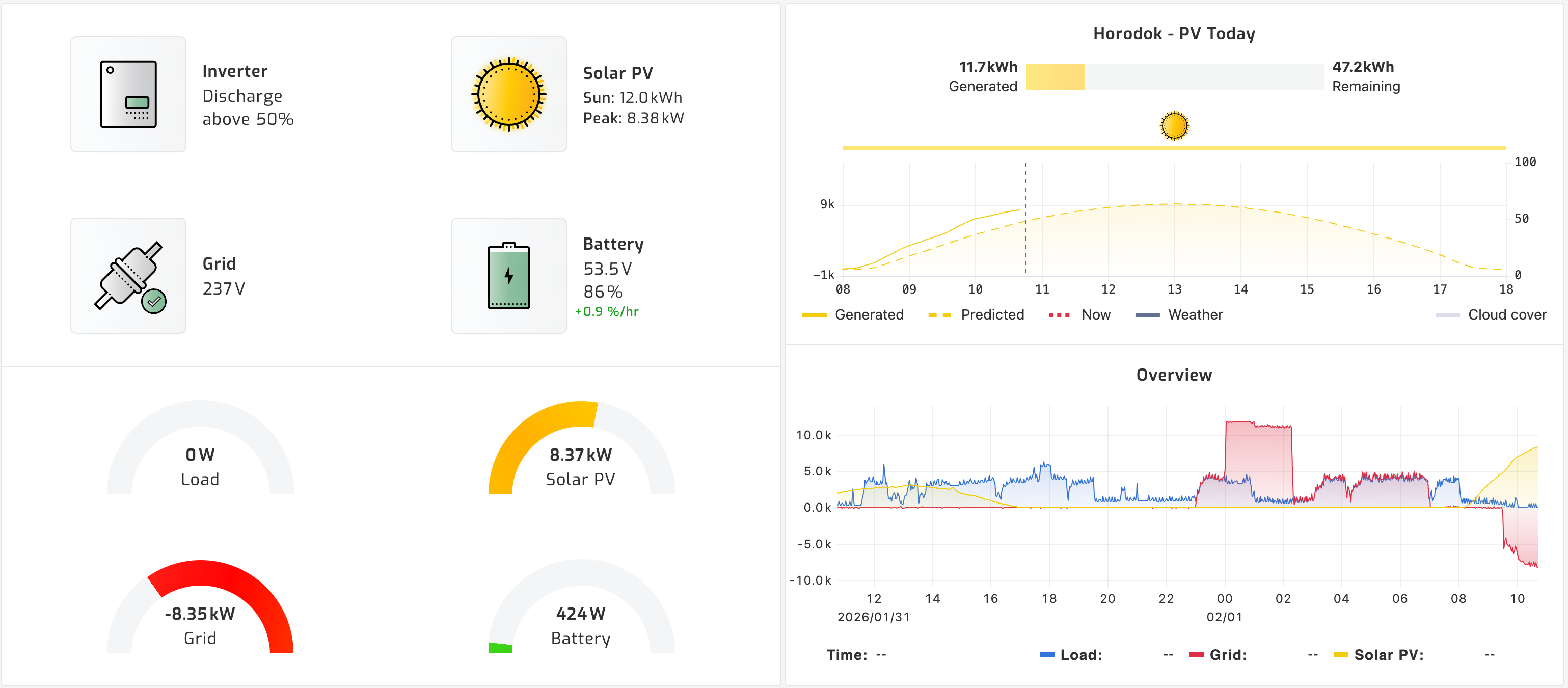The image size is (1568, 688).
Task: Open the Horodok - PV Today panel title
Action: (1174, 34)
